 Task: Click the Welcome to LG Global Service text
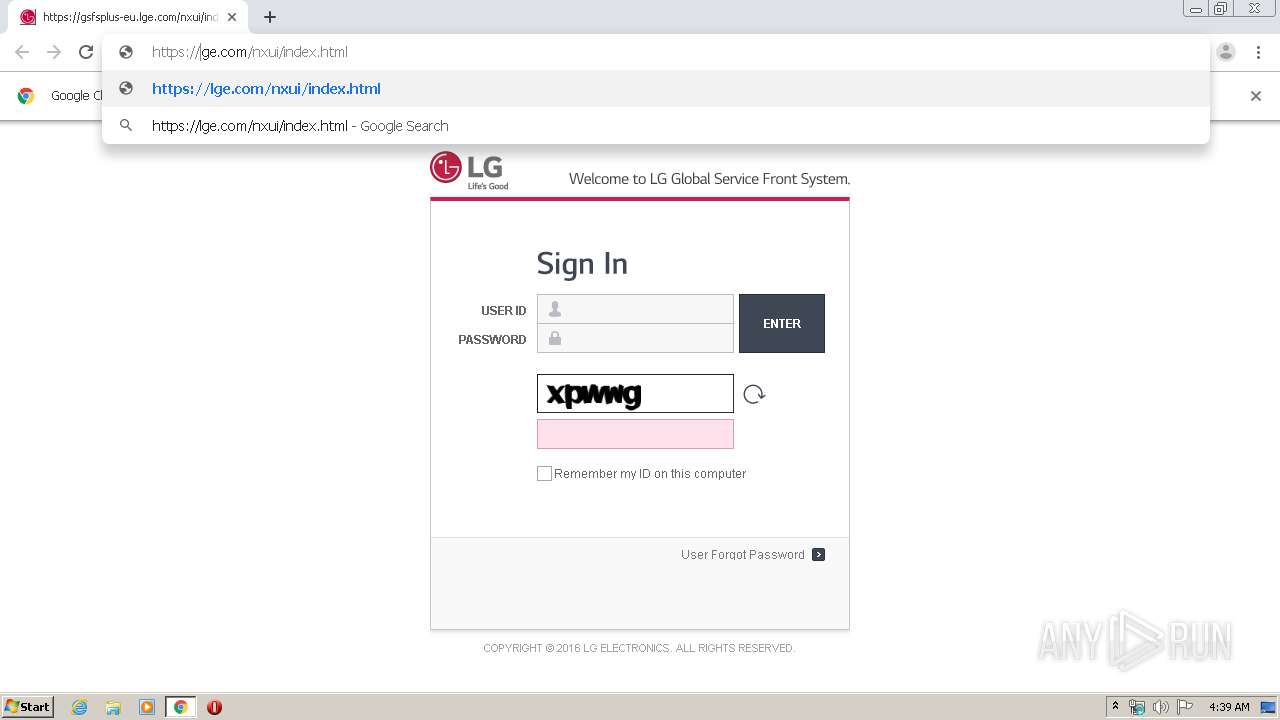pyautogui.click(x=709, y=179)
